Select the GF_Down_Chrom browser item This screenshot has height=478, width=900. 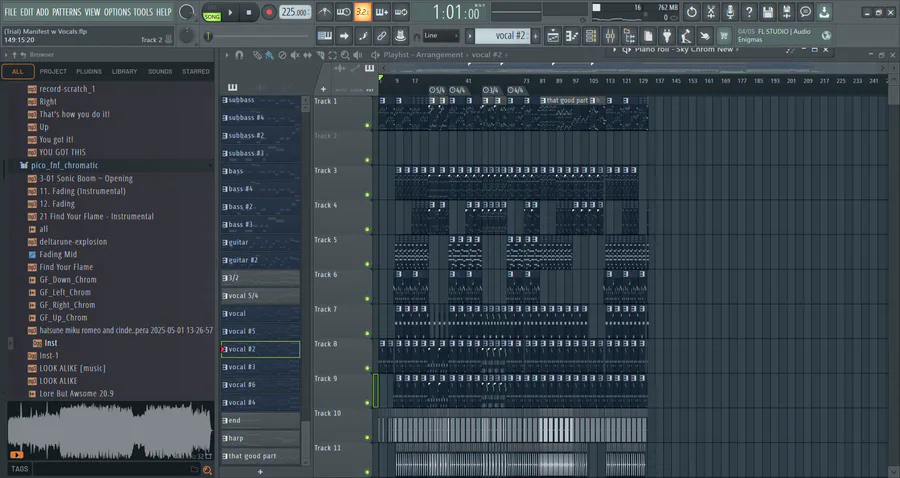coord(68,279)
